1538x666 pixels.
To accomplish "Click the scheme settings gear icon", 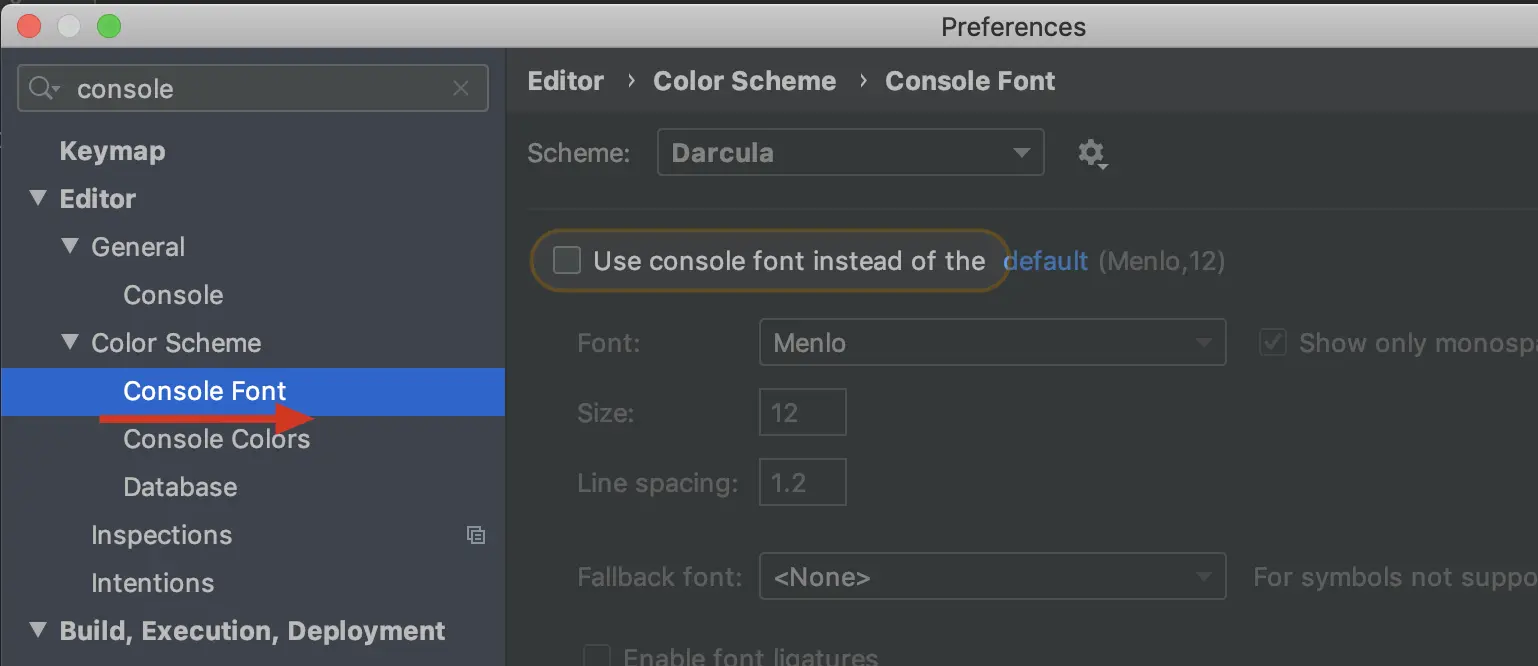I will 1091,153.
